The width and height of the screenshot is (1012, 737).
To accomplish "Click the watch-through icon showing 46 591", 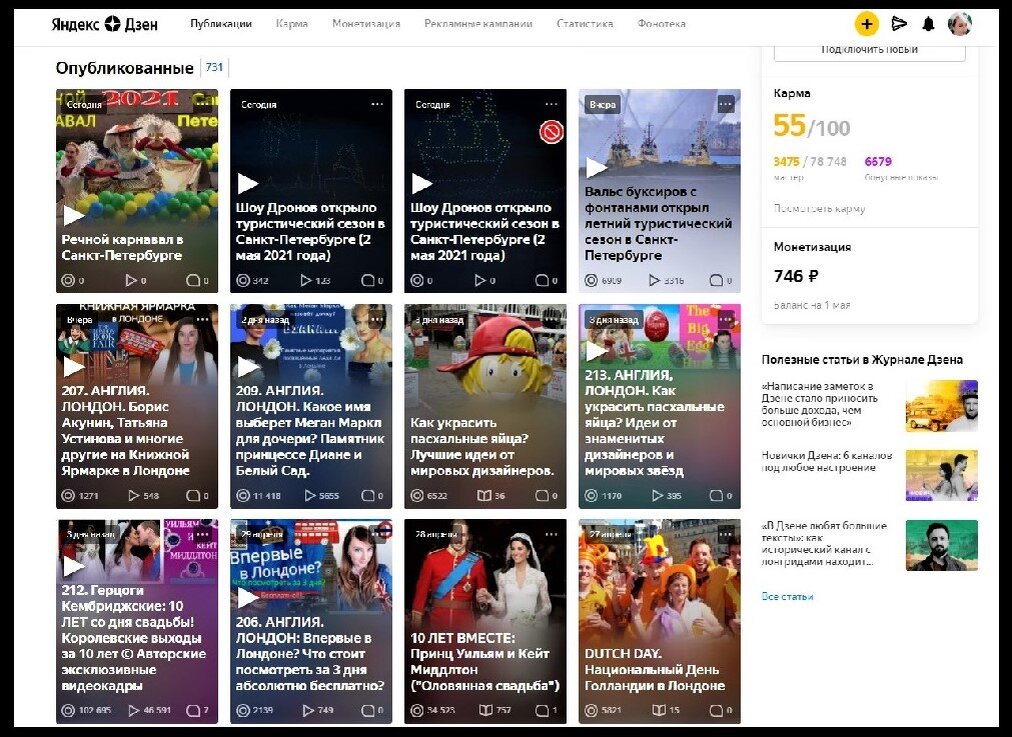I will coord(134,711).
